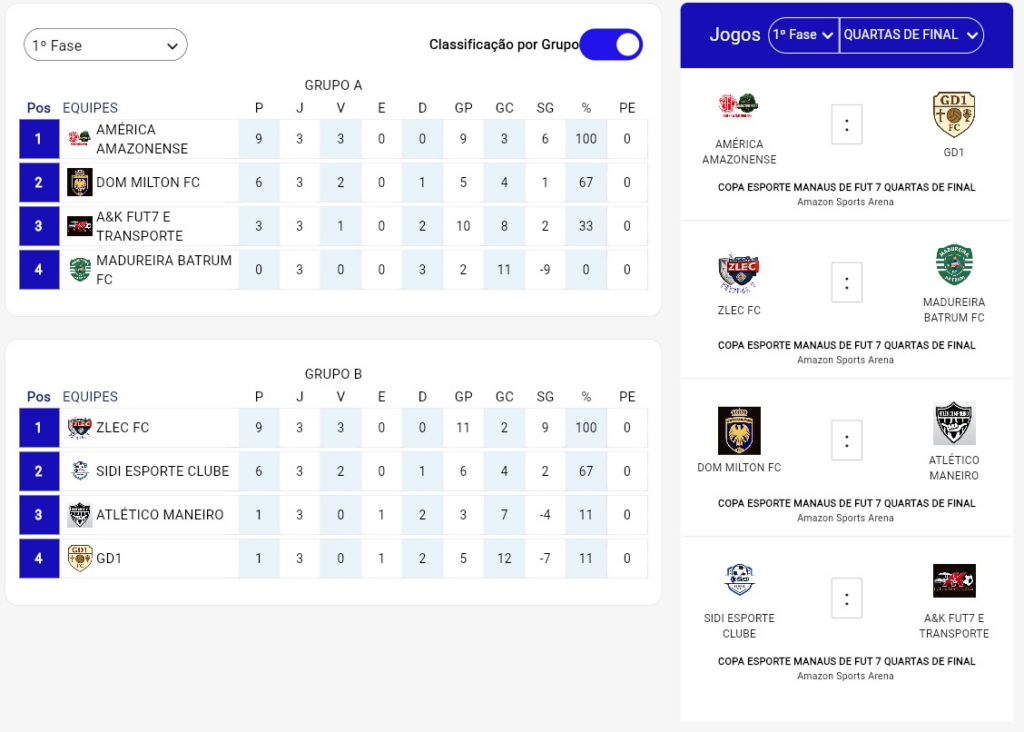Click score box for ZLEC FC vs Madureira
This screenshot has height=732, width=1024.
pos(846,283)
